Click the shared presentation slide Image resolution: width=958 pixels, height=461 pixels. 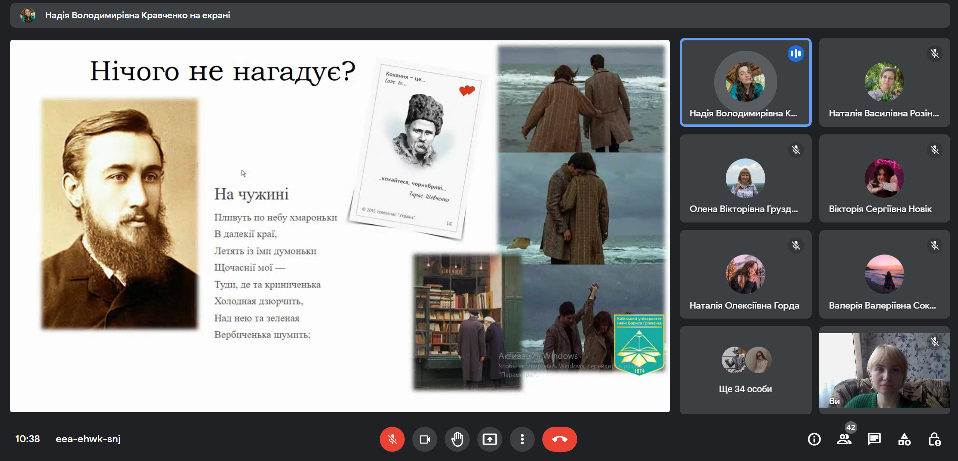340,225
